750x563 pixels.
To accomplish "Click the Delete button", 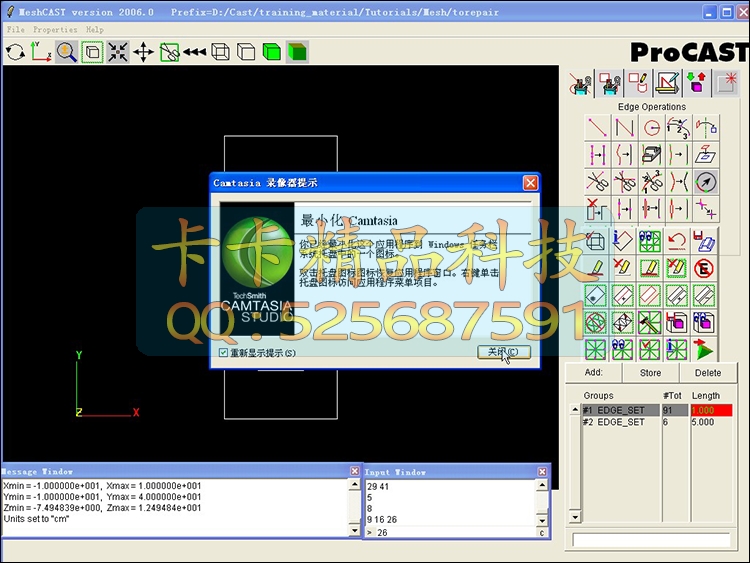I will pos(708,373).
